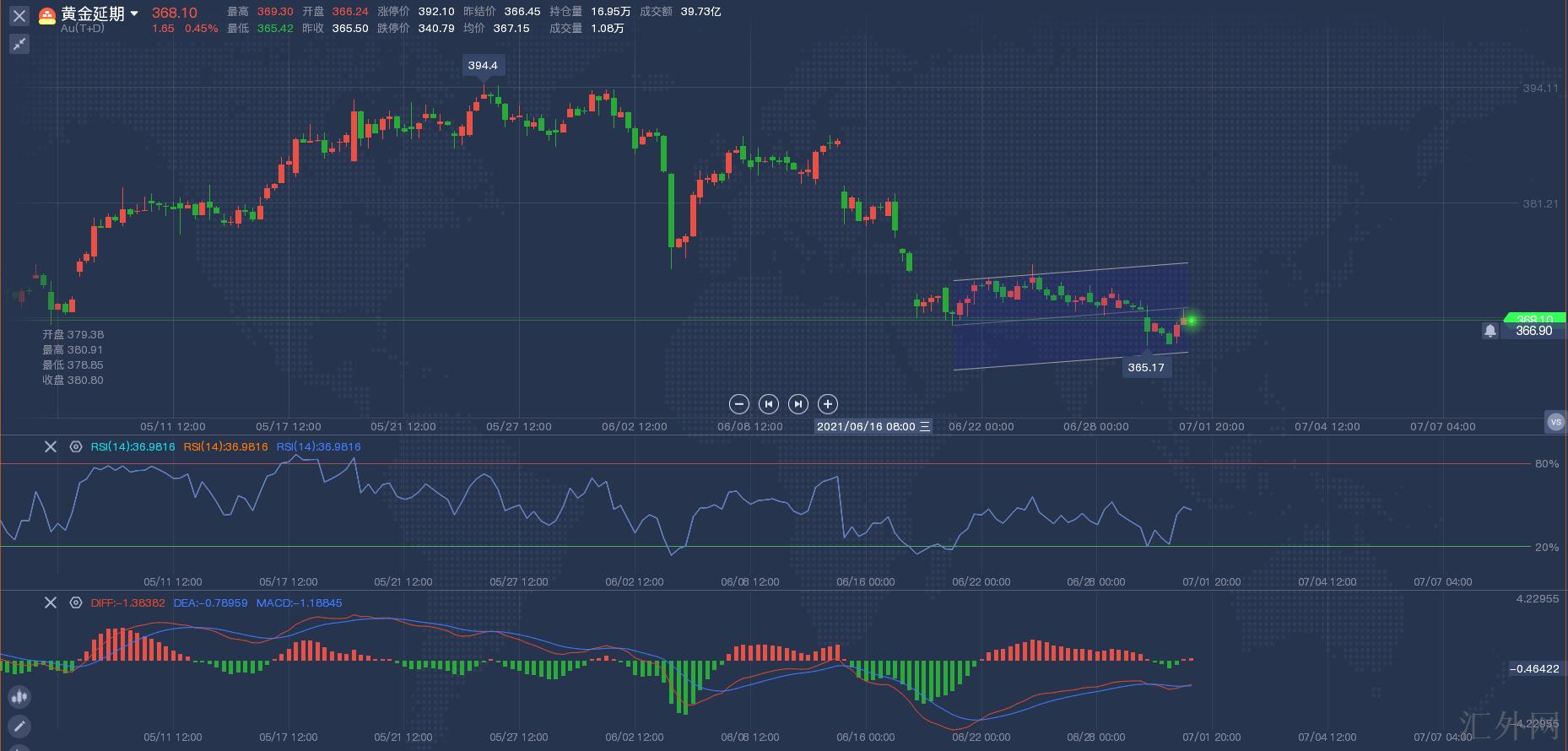Close the 黄金延期 chart panel
Image resolution: width=1568 pixels, height=751 pixels.
pos(19,16)
